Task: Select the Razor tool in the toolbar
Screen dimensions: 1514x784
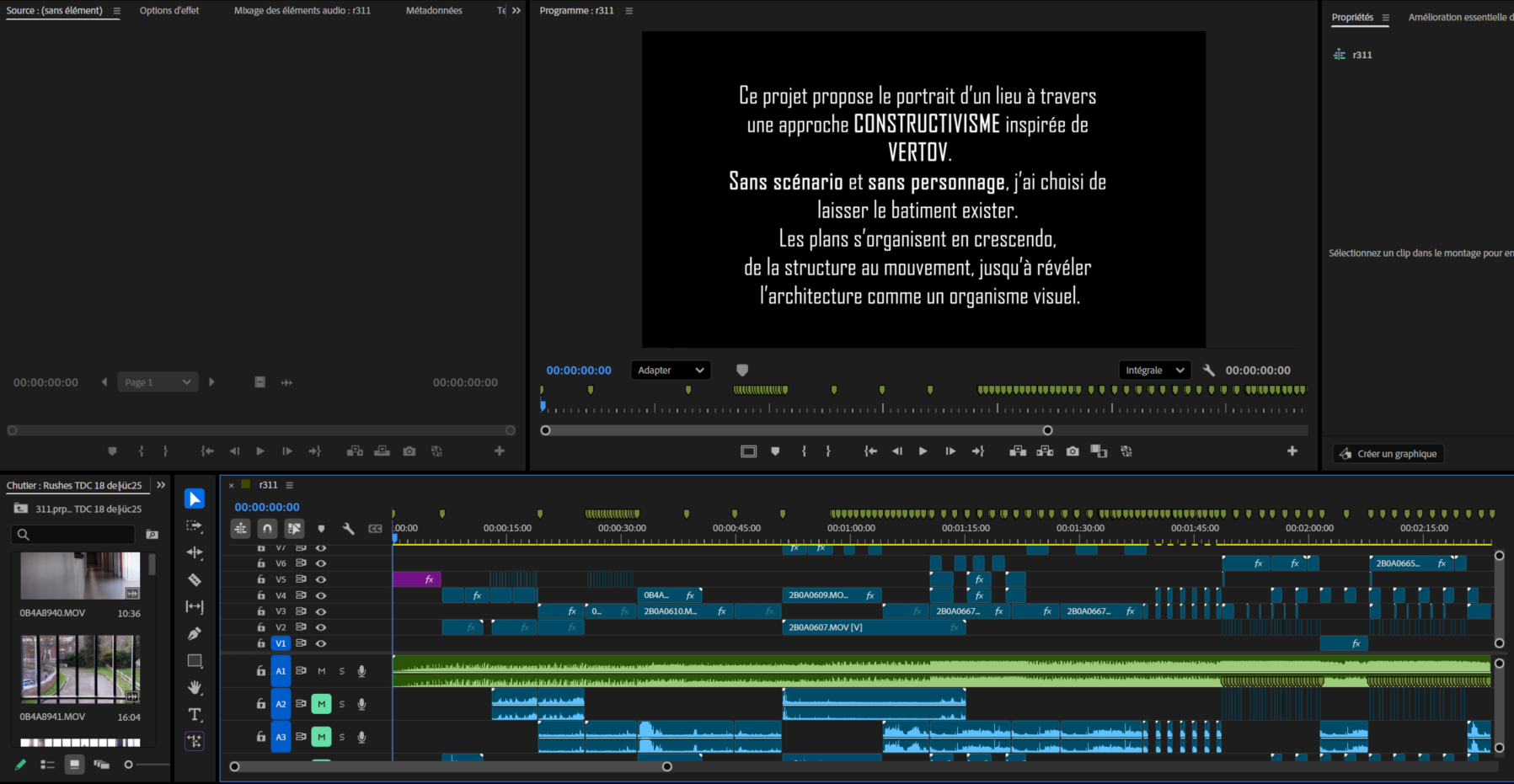Action: tap(195, 579)
